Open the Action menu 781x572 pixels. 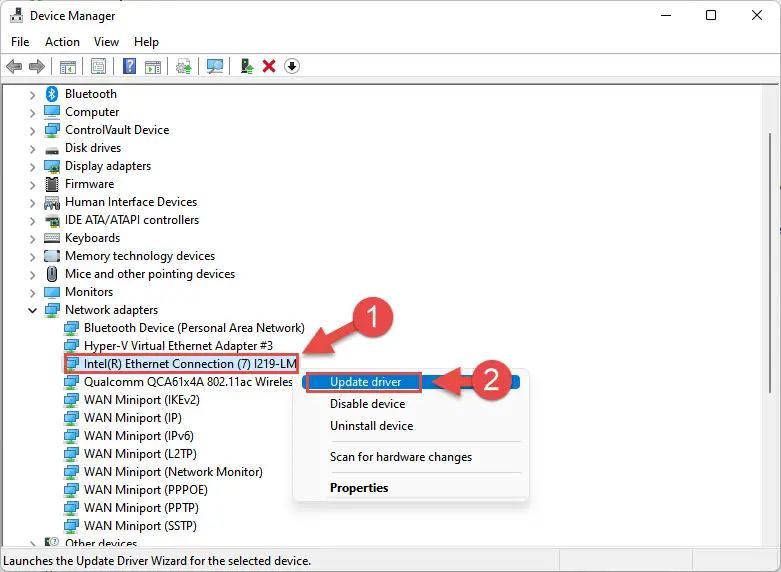click(x=62, y=42)
